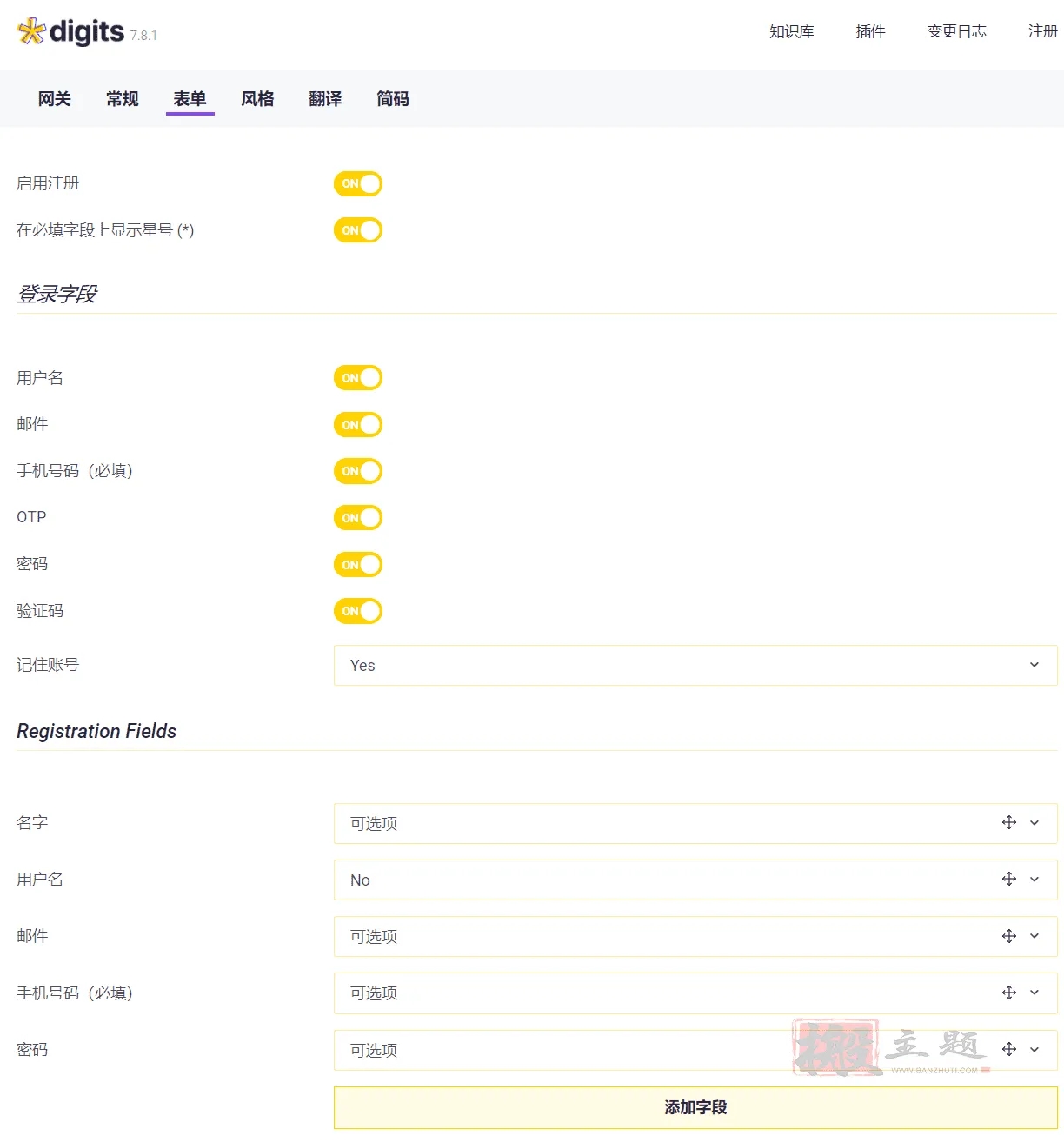Click the 记住账号 label

tap(48, 665)
